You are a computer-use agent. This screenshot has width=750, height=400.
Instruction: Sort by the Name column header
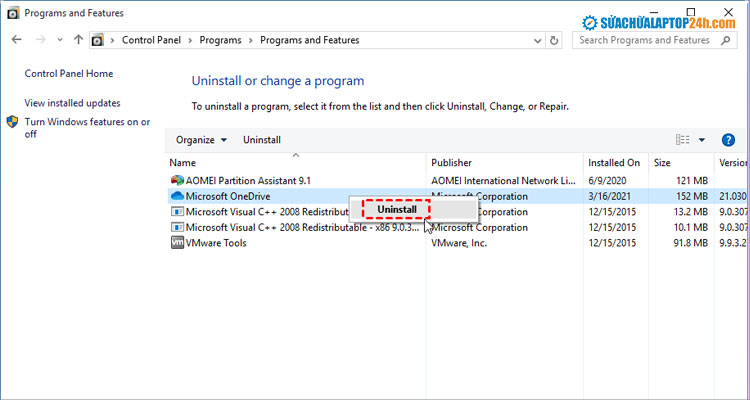click(x=296, y=163)
